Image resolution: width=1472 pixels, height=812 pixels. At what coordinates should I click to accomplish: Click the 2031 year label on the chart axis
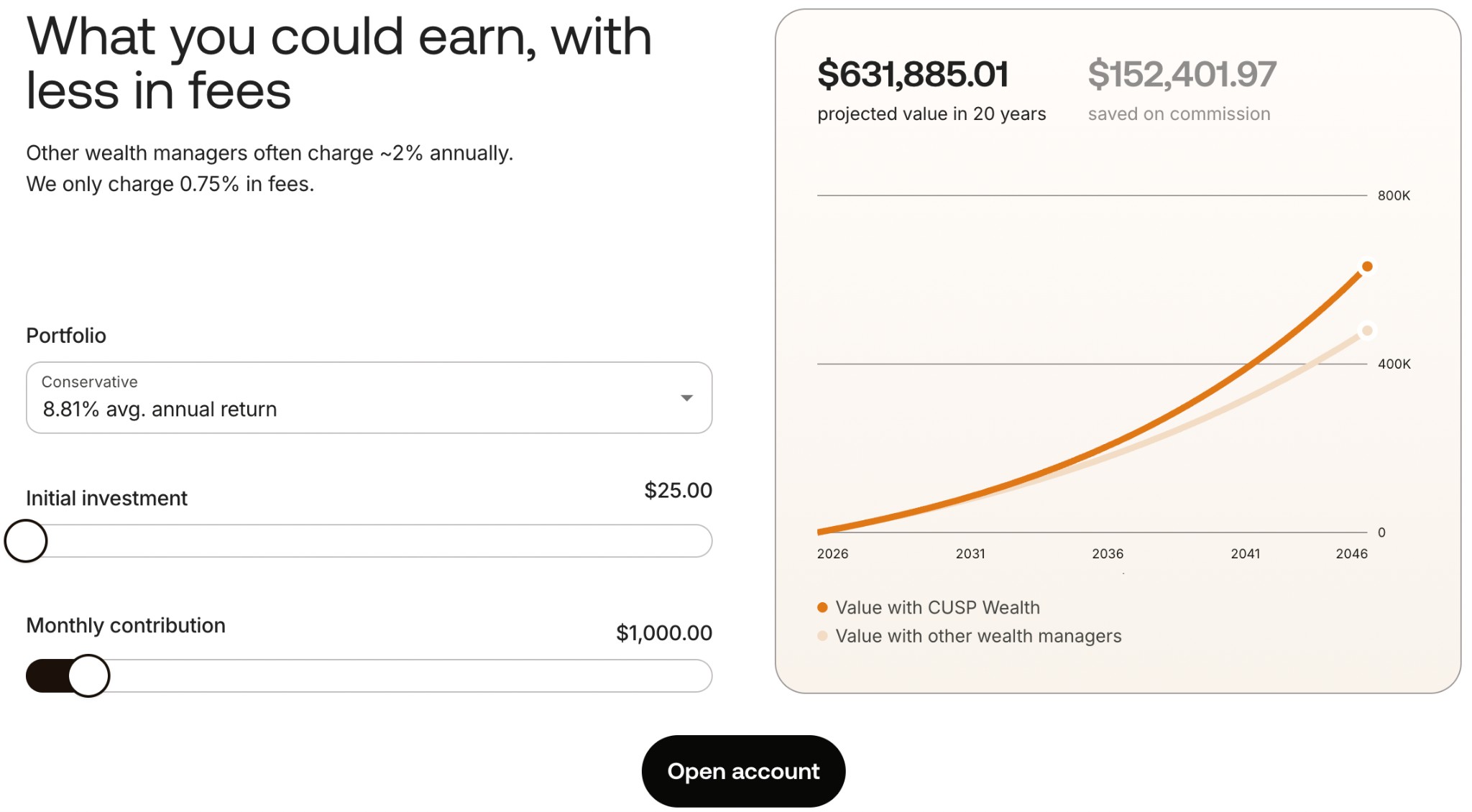point(970,554)
